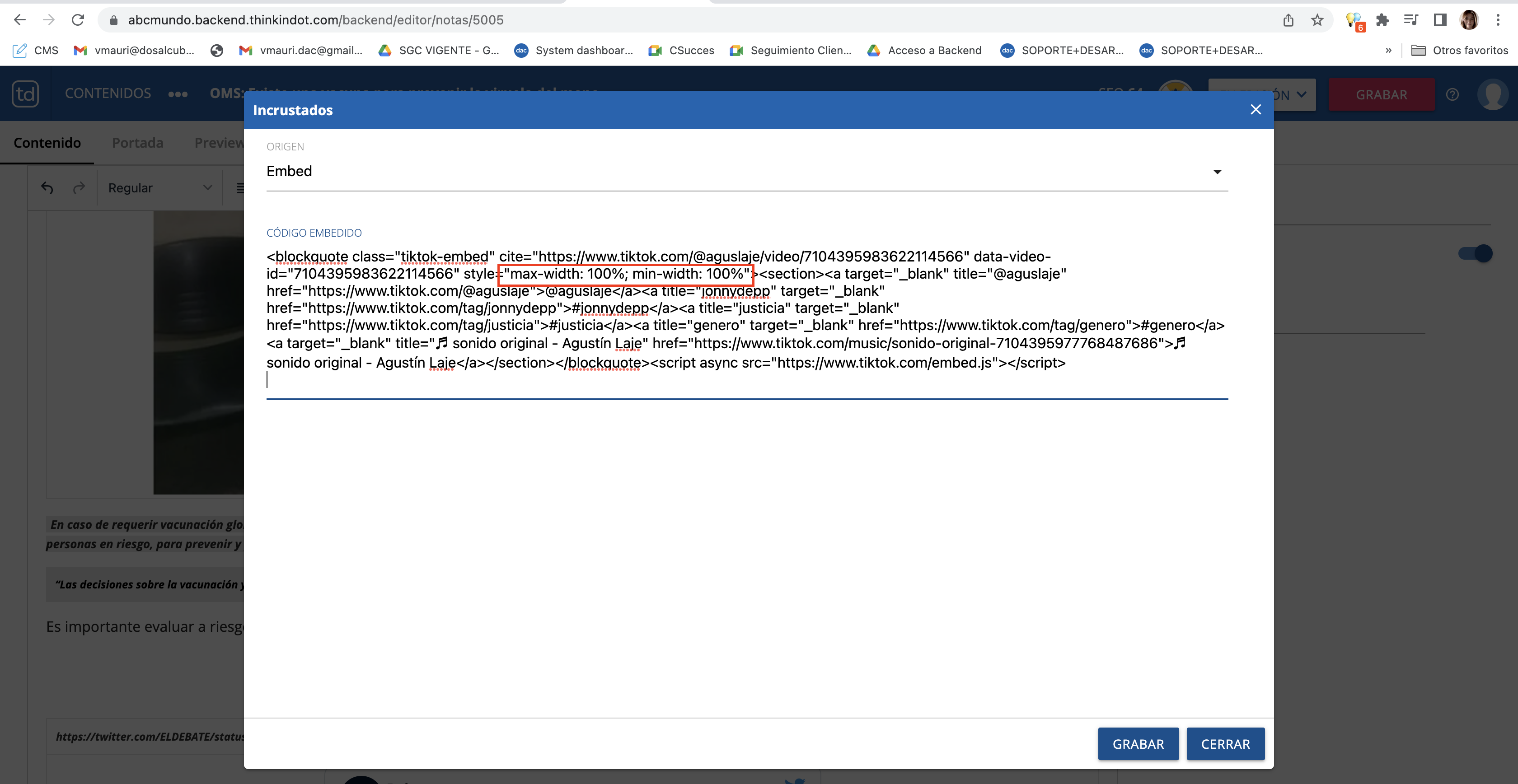Open the first SOPORTE+DESAR bookmark
1518x784 pixels.
(x=1062, y=51)
